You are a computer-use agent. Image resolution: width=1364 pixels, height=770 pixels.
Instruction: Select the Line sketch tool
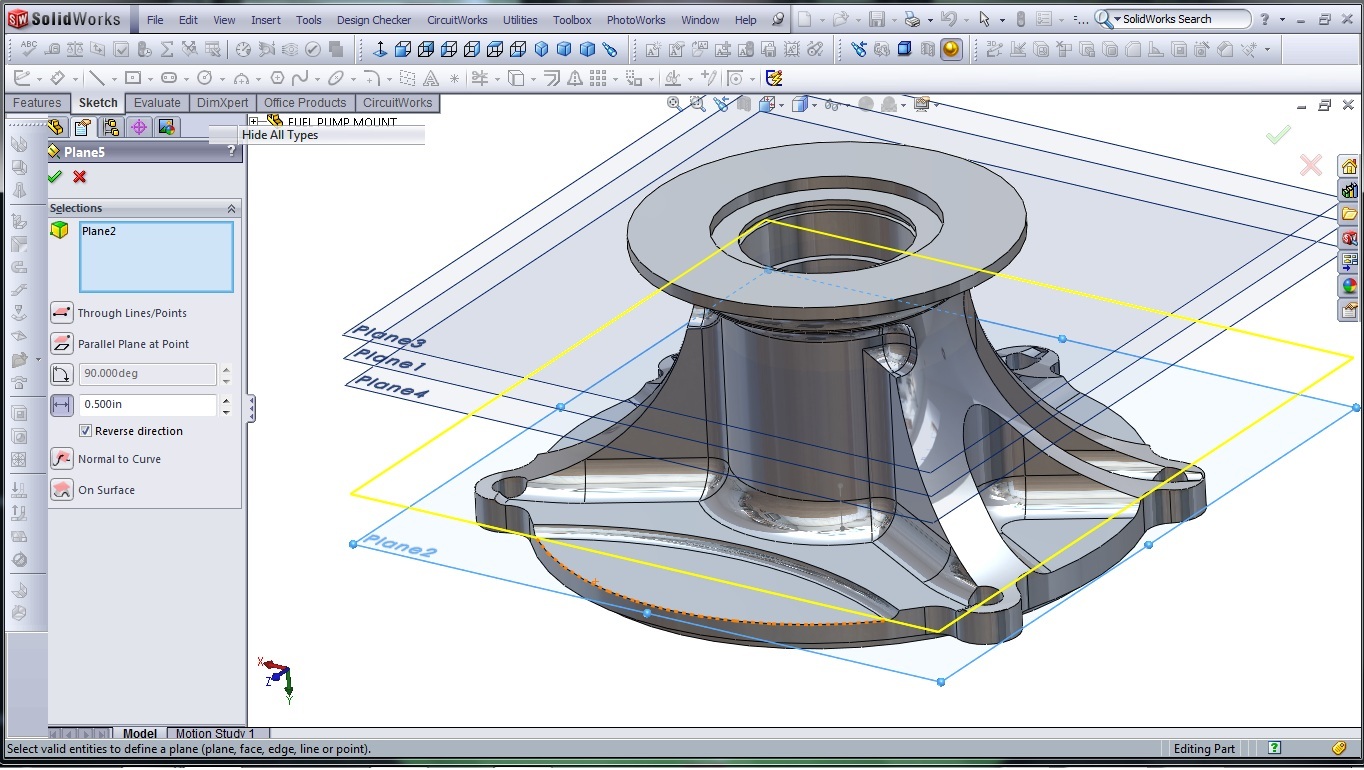pyautogui.click(x=96, y=78)
